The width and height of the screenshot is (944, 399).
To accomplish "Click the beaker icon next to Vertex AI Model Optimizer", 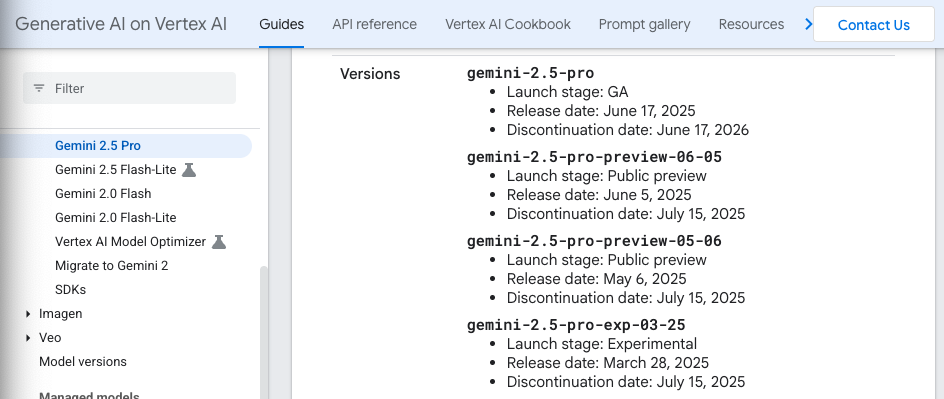I will click(x=219, y=242).
